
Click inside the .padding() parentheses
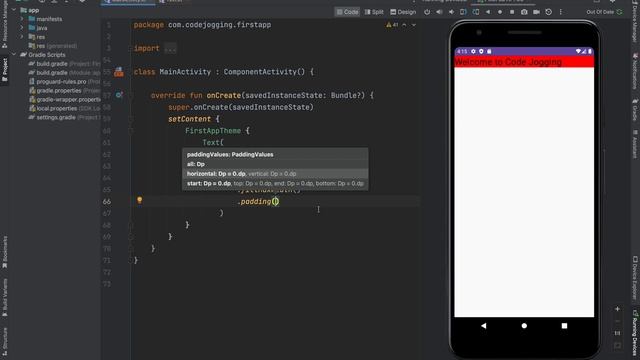(276, 201)
